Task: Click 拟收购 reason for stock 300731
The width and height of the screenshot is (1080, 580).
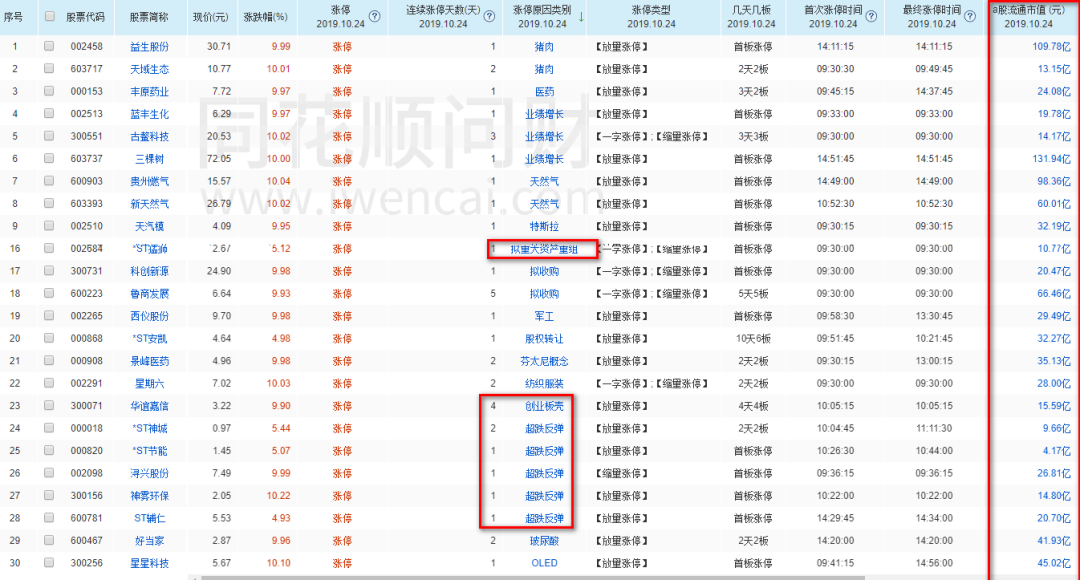Action: pyautogui.click(x=544, y=271)
